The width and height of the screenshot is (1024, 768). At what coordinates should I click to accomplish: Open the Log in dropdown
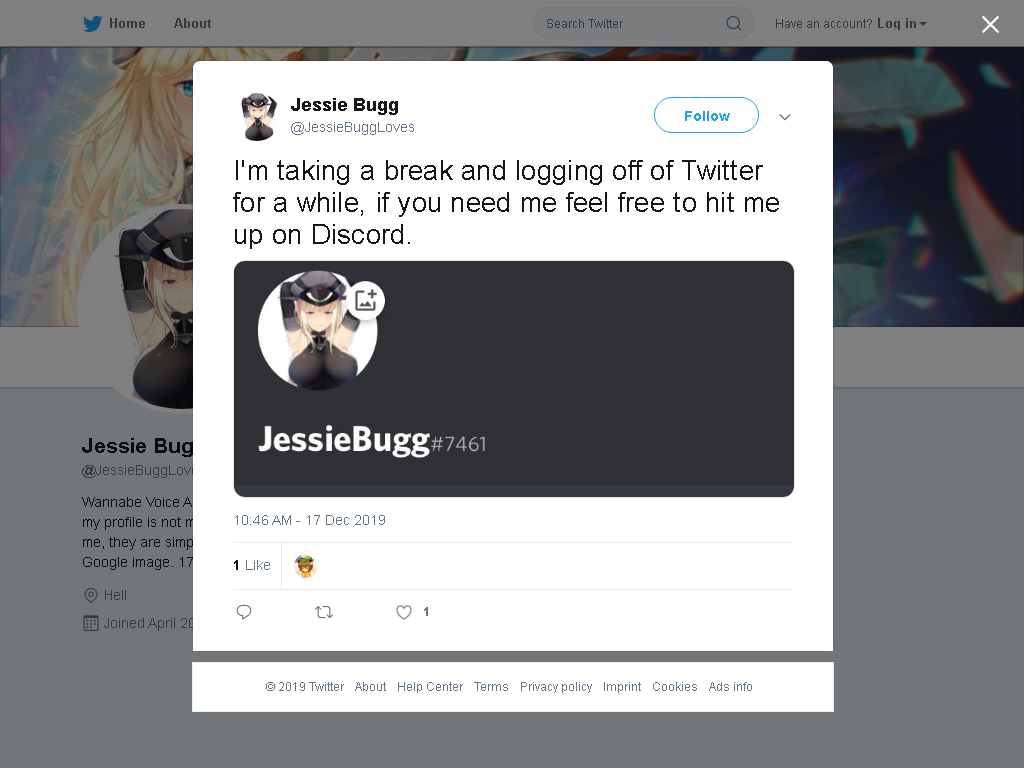point(902,24)
